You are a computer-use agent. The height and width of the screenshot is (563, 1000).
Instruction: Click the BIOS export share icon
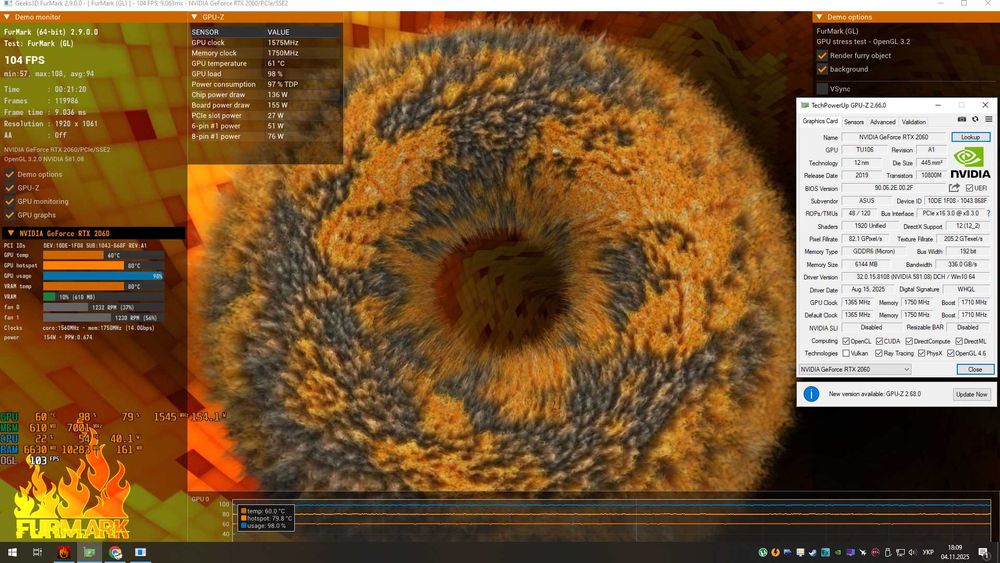pos(954,187)
